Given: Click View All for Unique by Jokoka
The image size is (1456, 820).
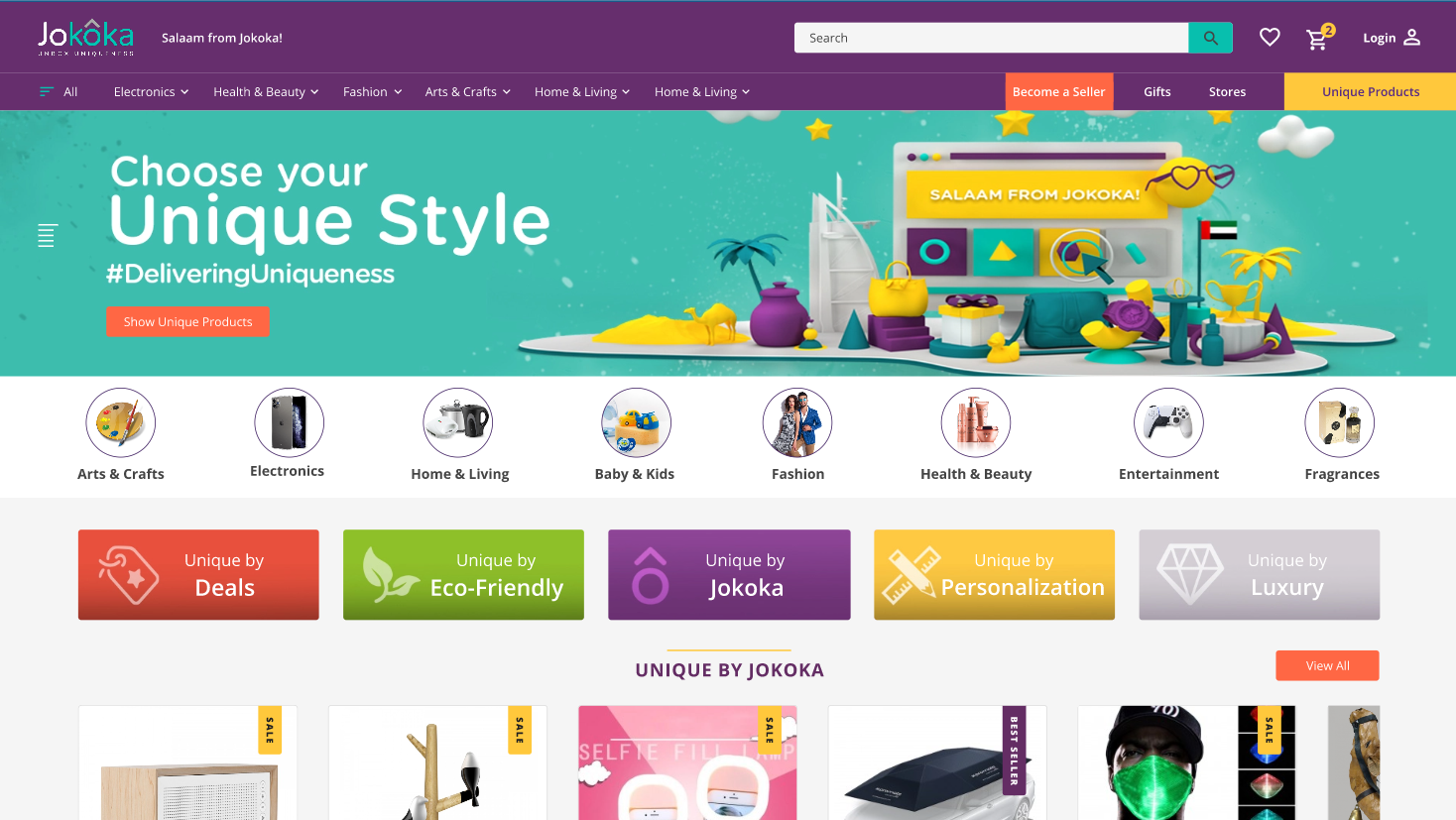Looking at the screenshot, I should 1327,665.
